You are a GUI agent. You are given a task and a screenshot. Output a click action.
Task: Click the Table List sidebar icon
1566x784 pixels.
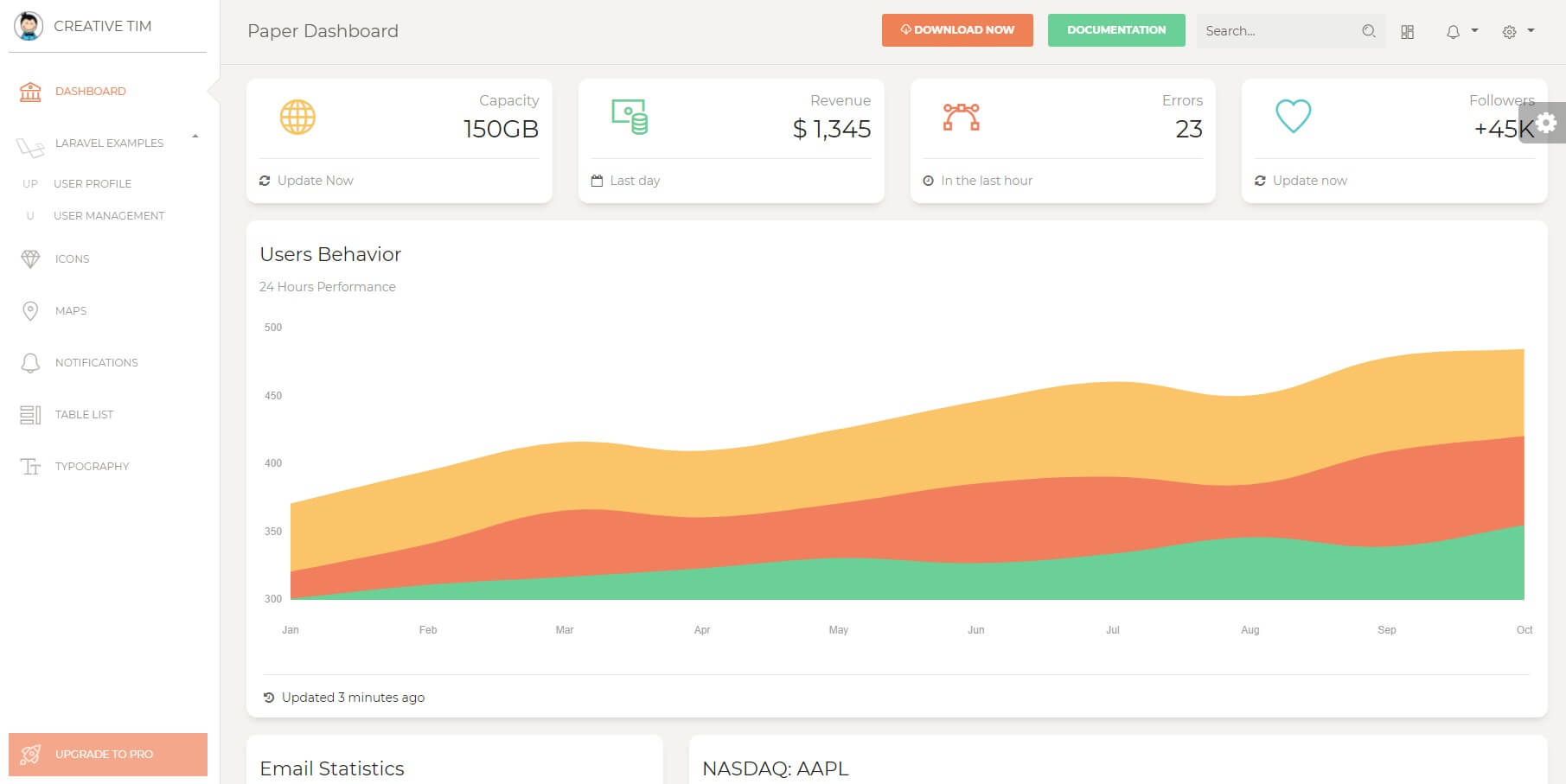click(30, 414)
